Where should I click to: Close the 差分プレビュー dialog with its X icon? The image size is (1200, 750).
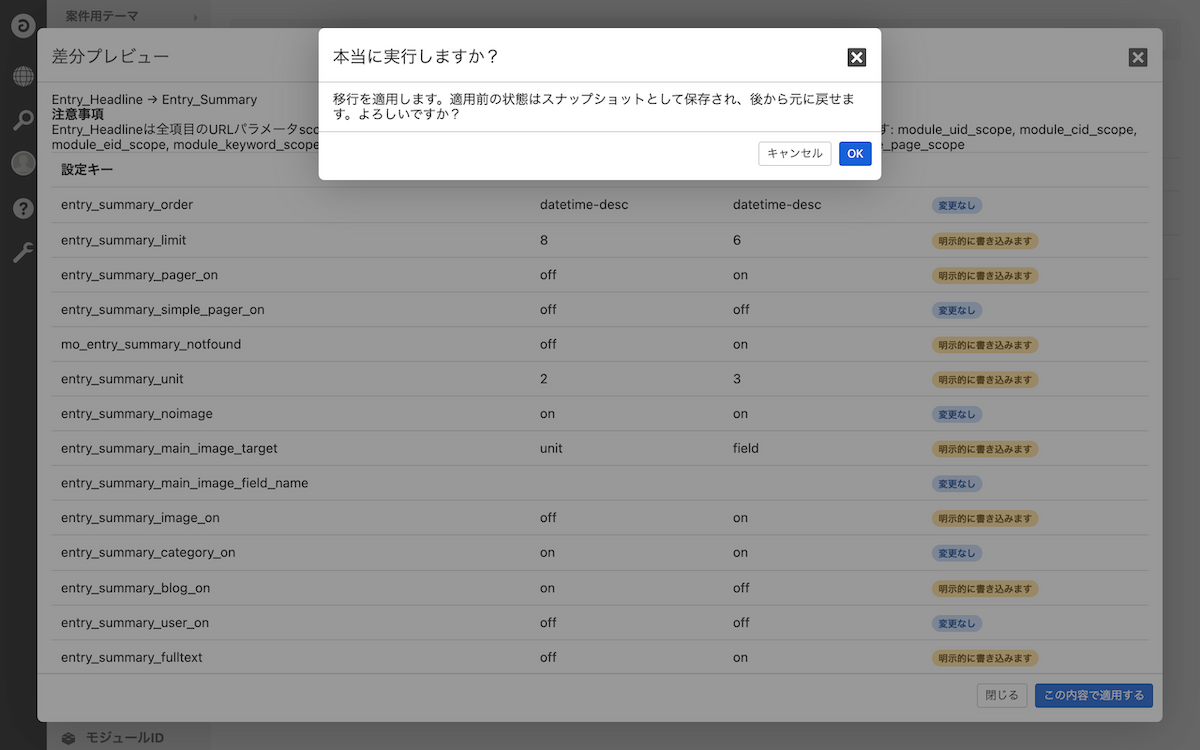coord(1138,57)
